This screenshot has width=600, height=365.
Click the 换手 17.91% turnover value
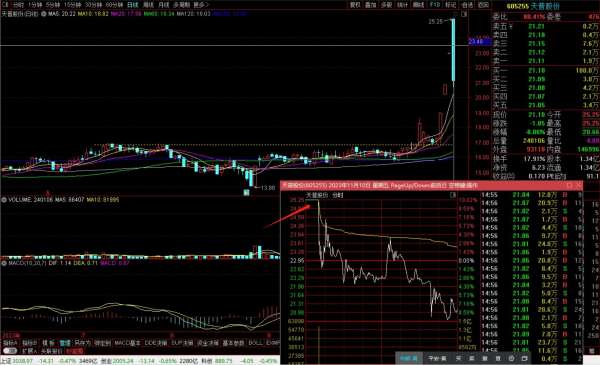(536, 158)
